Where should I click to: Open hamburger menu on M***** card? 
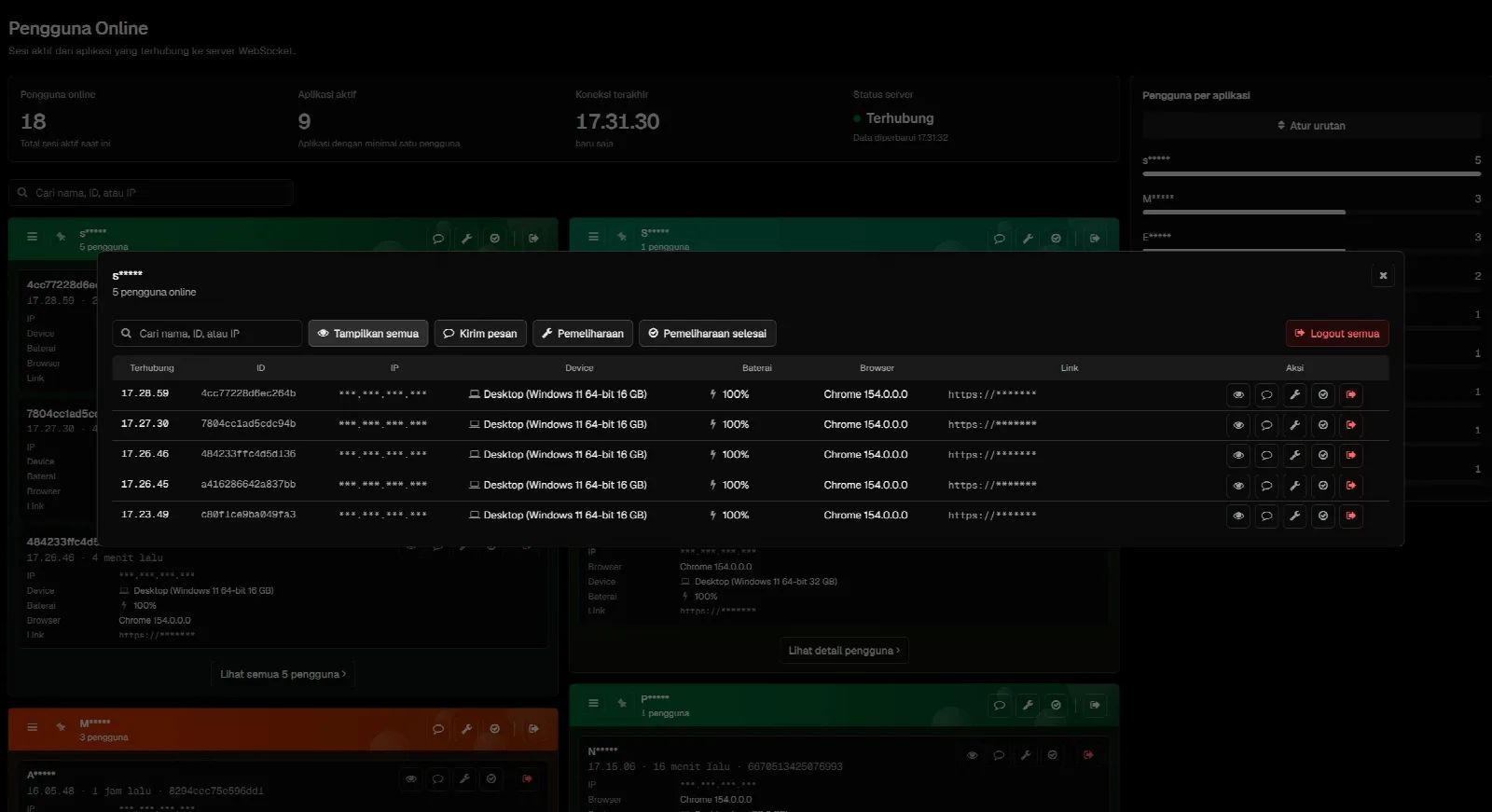[x=33, y=728]
